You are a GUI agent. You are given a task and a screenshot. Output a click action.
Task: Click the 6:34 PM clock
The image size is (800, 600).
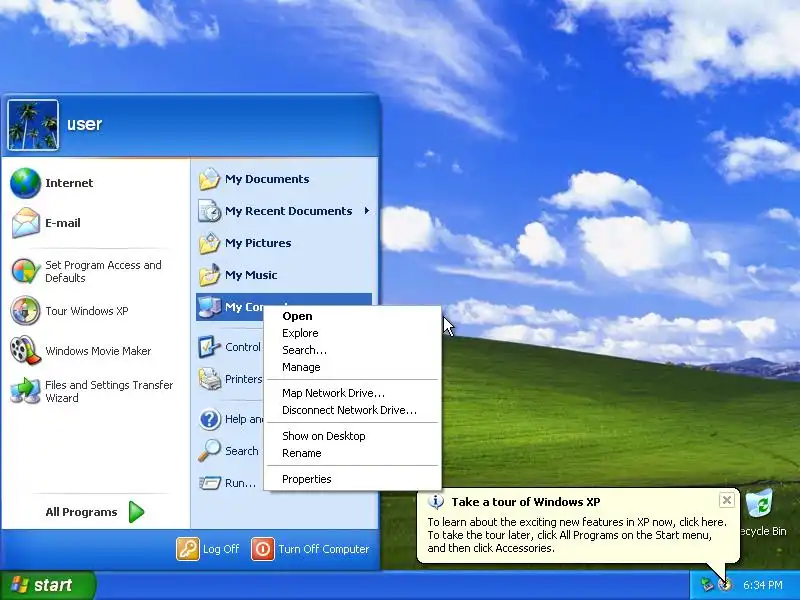pyautogui.click(x=762, y=585)
